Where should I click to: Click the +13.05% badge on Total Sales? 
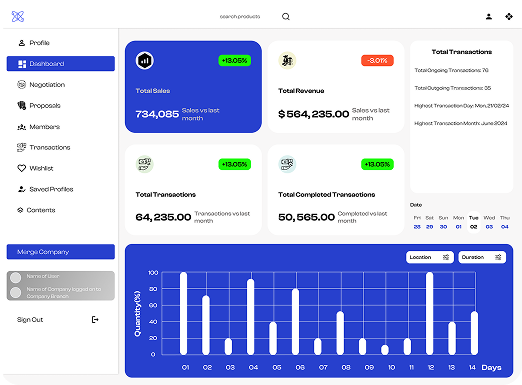pos(235,61)
